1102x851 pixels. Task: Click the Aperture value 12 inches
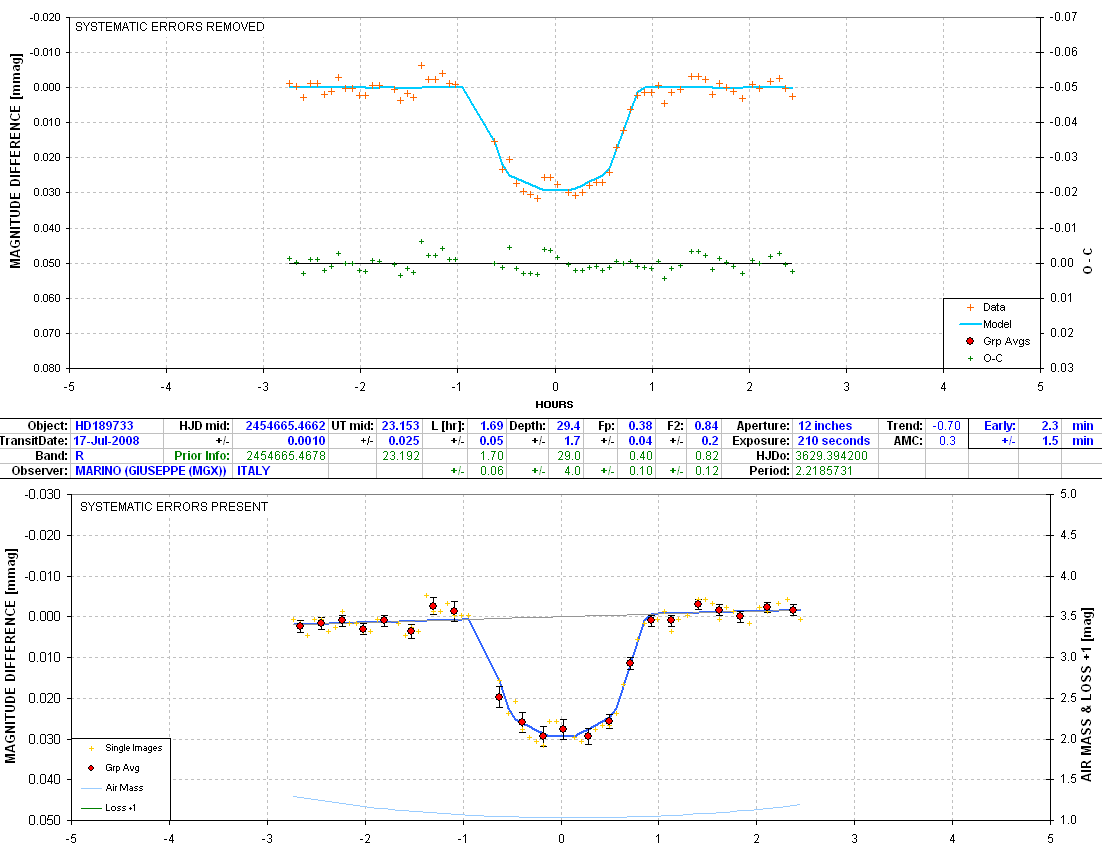pyautogui.click(x=825, y=426)
